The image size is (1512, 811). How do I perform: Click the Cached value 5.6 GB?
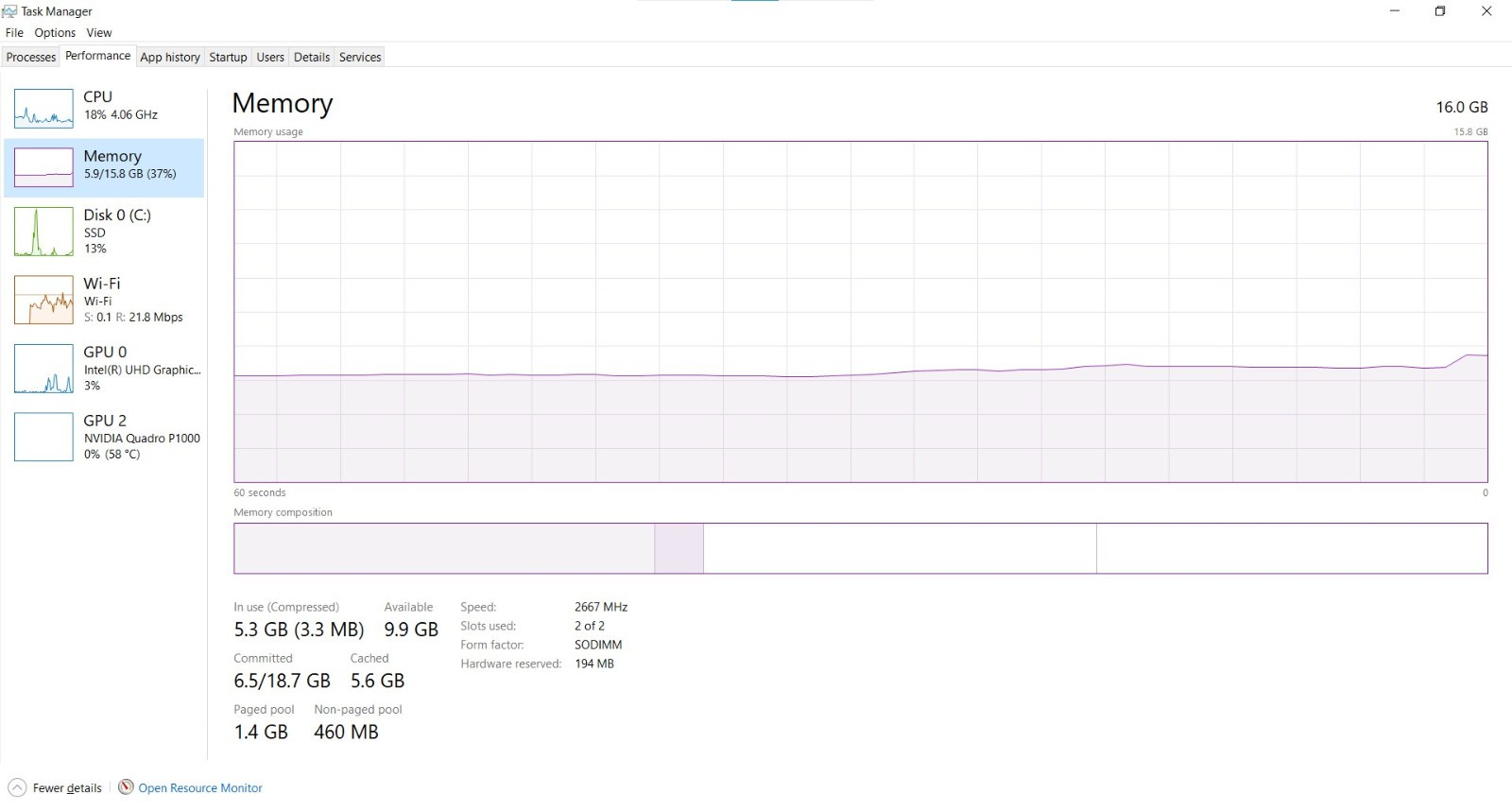pyautogui.click(x=377, y=681)
